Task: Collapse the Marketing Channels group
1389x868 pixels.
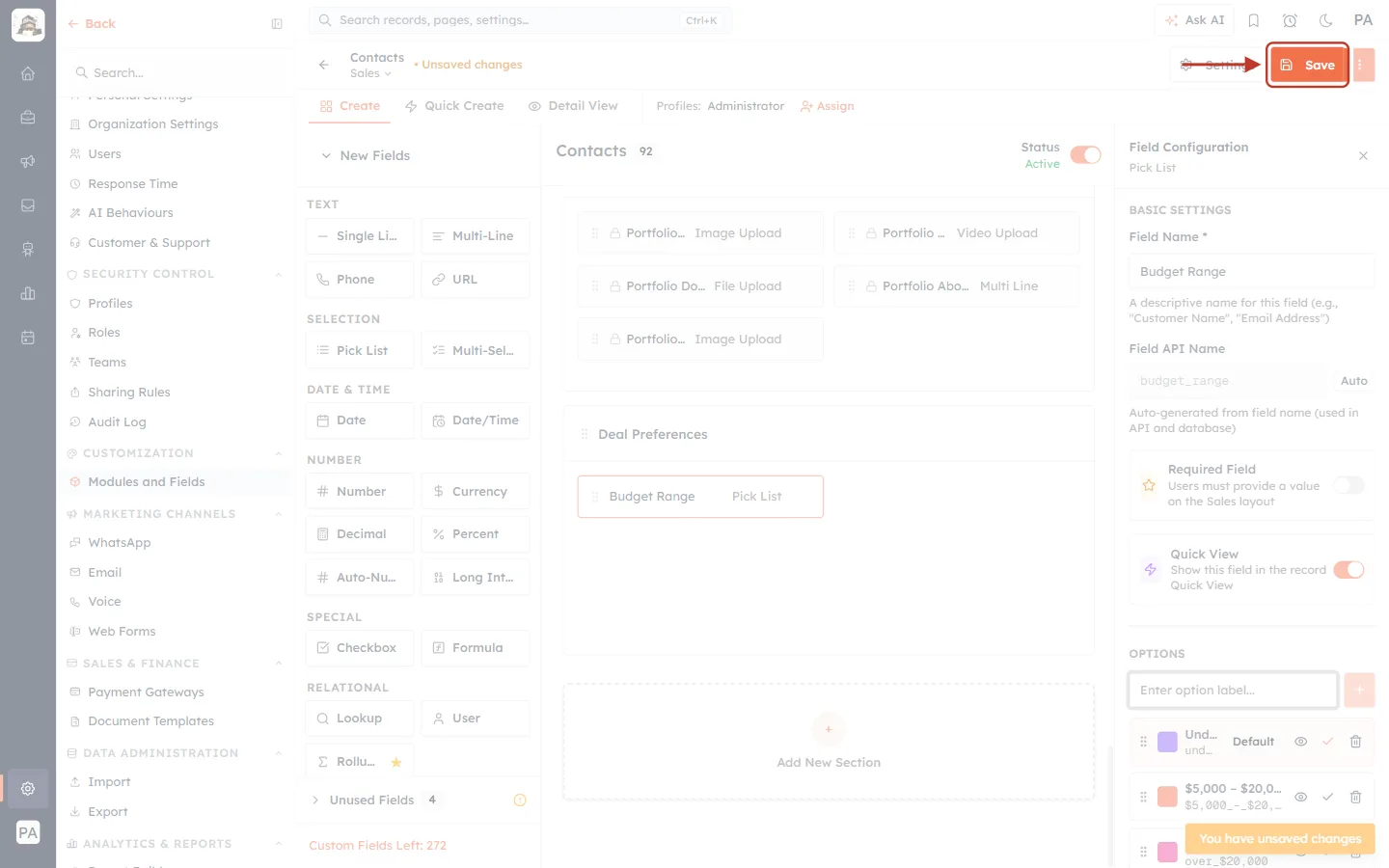Action: (x=279, y=514)
